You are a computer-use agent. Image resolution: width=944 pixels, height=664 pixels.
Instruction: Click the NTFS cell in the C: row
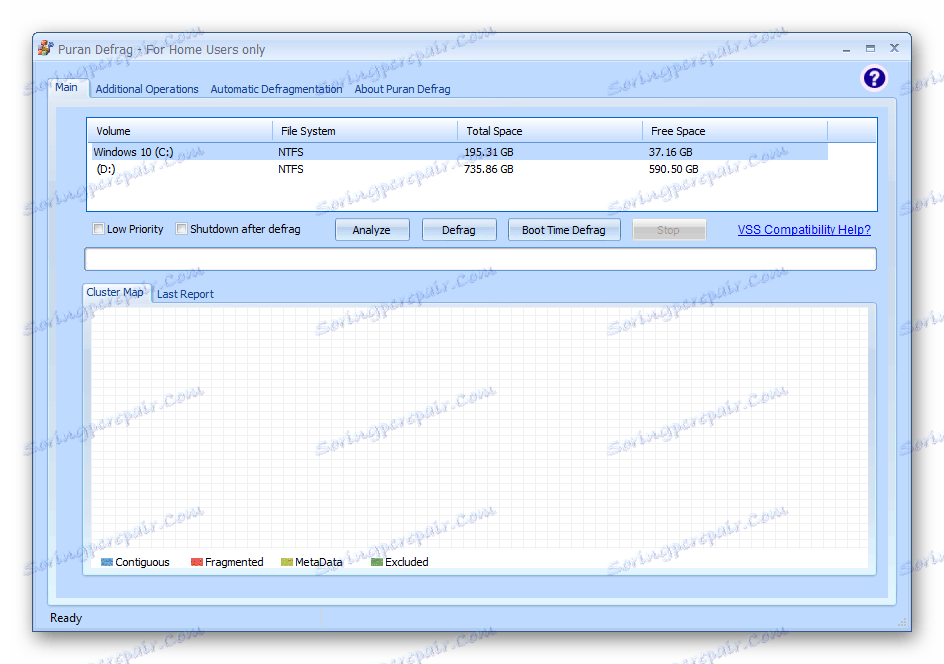(x=290, y=152)
